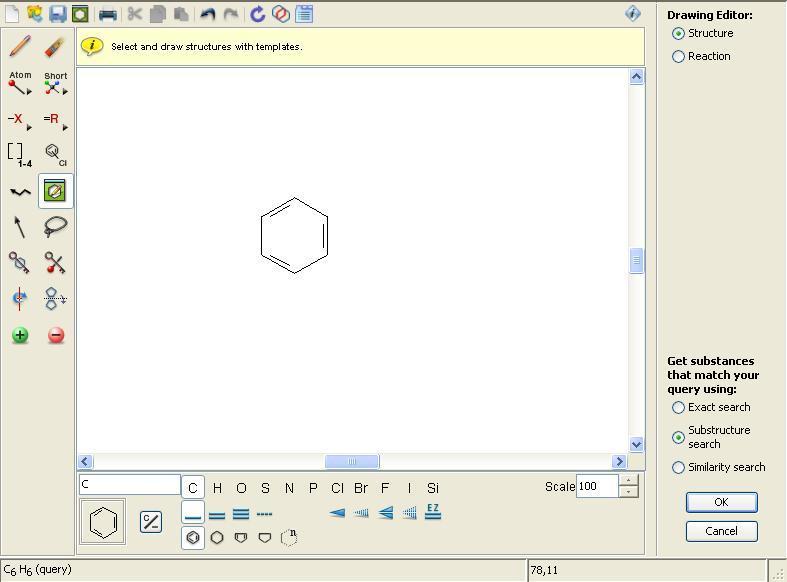Select the Pencil drawing tool
The width and height of the screenshot is (787, 582).
click(x=20, y=46)
